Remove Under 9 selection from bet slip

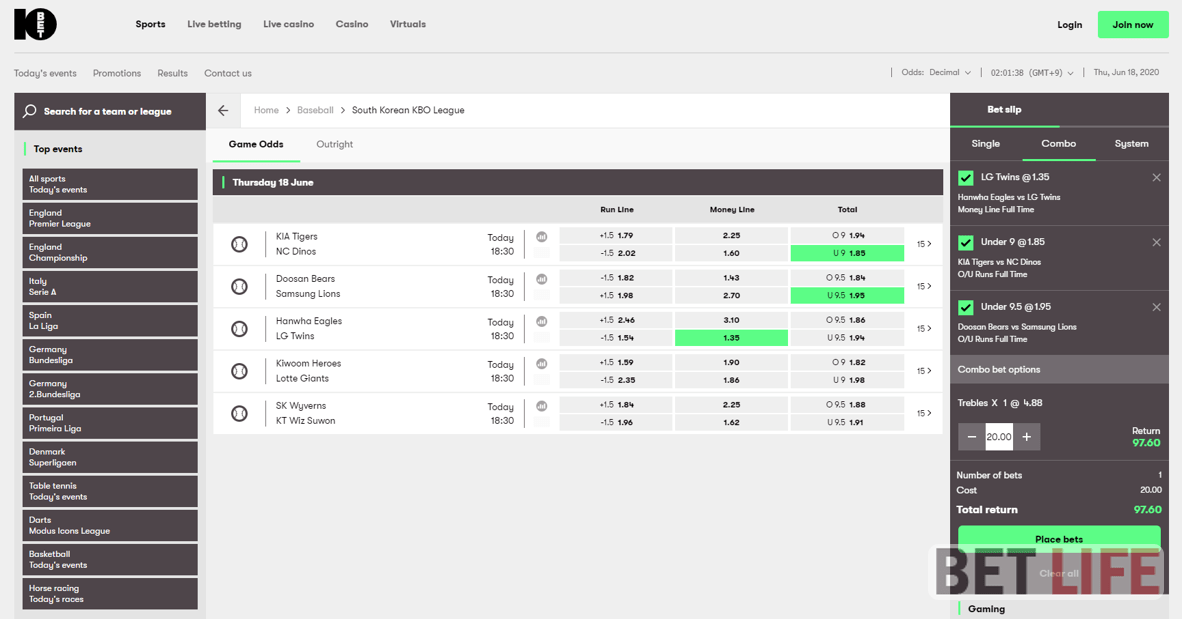pyautogui.click(x=1156, y=243)
